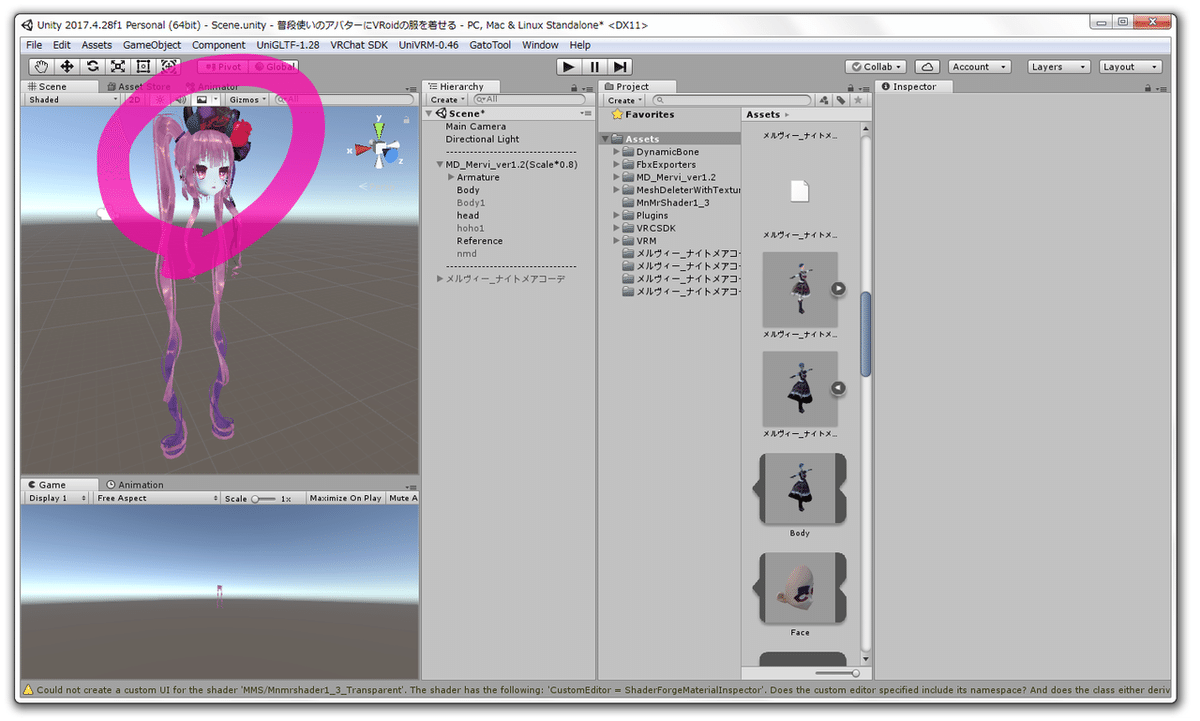Toggle scene lighting button
The width and height of the screenshot is (1200, 721).
(159, 100)
